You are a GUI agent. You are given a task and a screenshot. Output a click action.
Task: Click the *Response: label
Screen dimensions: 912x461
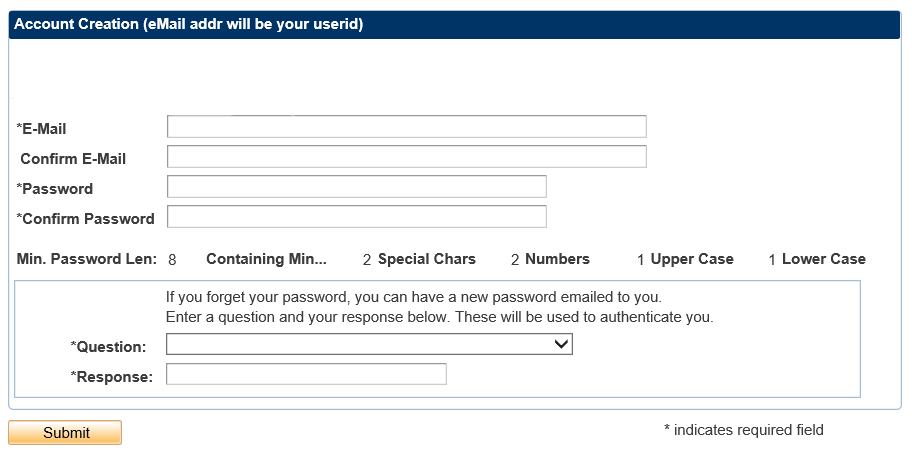coord(112,377)
